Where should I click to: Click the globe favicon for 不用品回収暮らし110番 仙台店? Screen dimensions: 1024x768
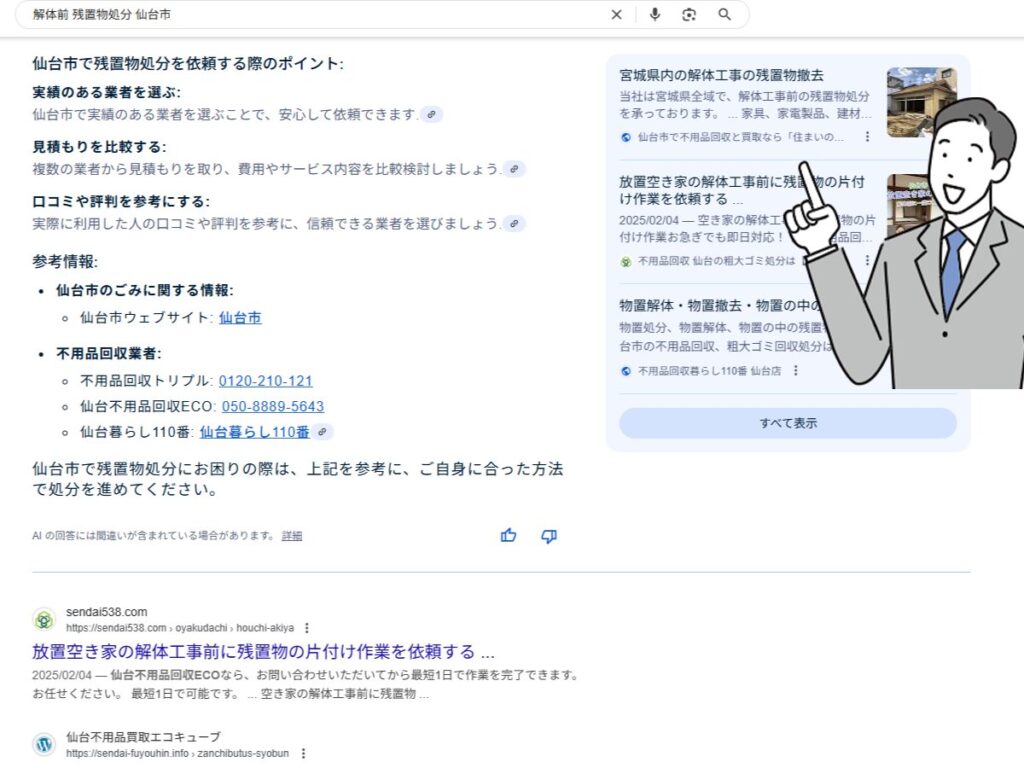click(626, 371)
